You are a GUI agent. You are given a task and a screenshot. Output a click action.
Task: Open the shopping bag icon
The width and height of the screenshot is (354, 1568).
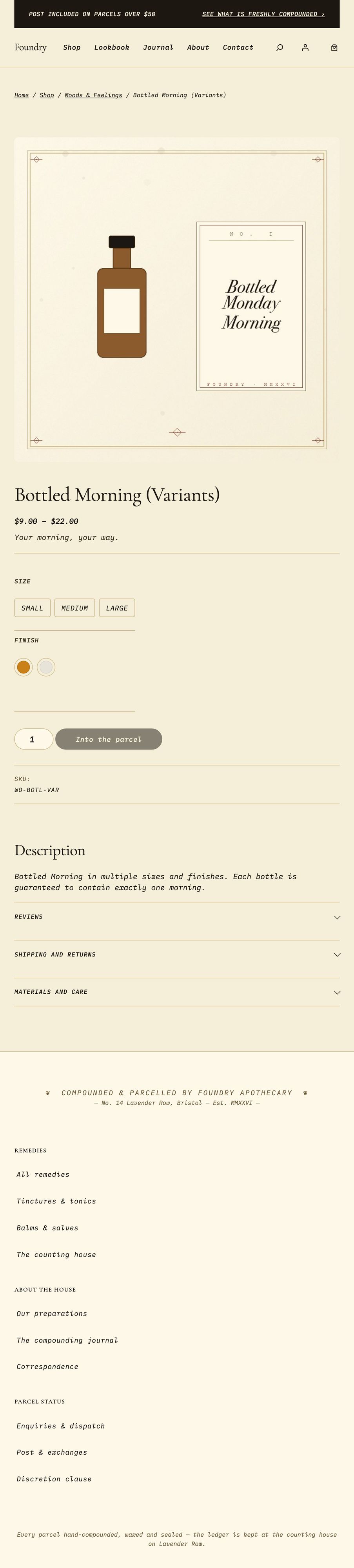point(334,47)
